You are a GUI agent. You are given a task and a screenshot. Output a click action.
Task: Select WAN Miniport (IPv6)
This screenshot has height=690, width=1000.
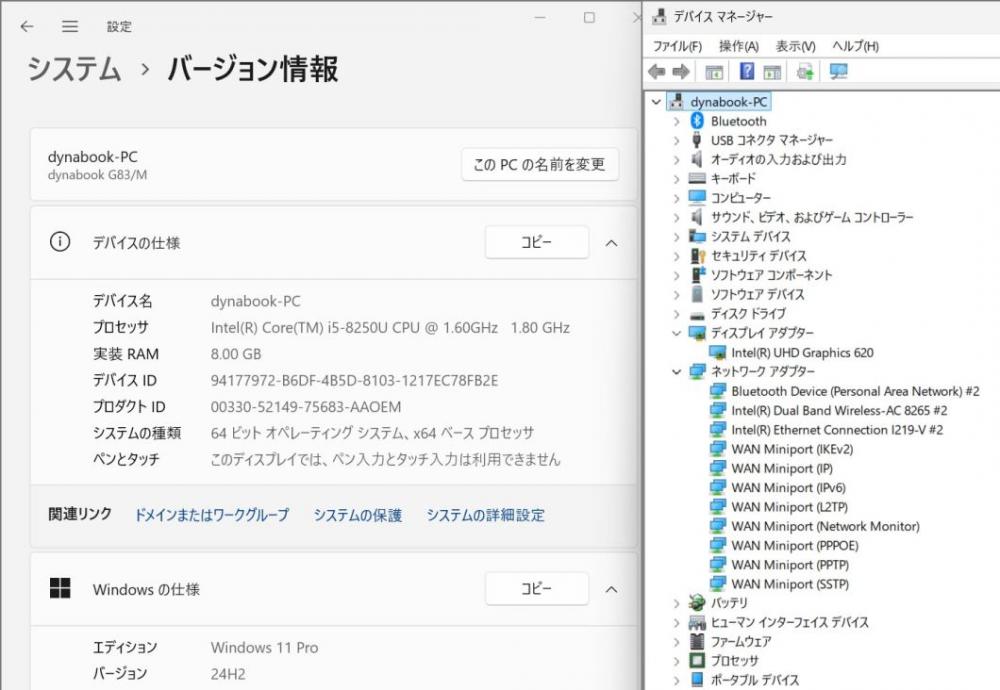[x=788, y=488]
